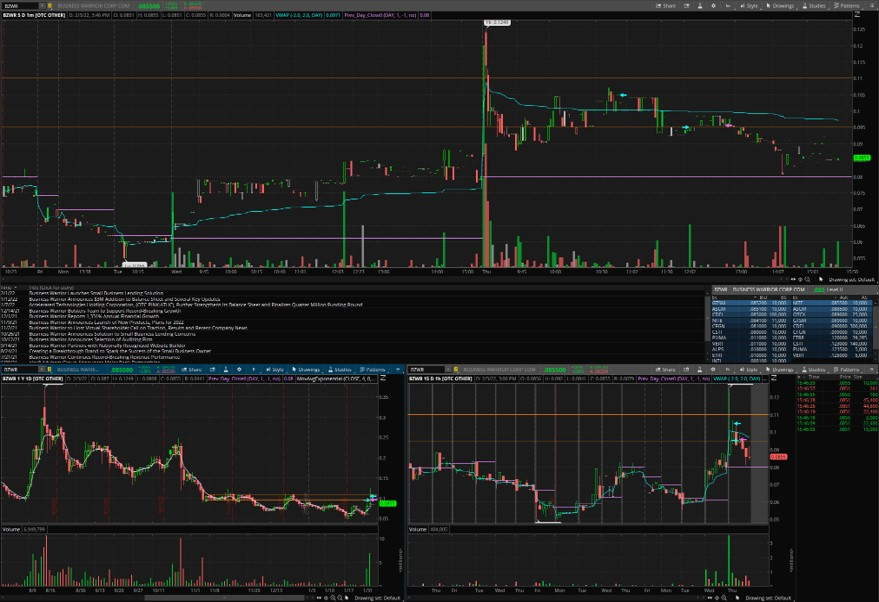The image size is (879, 602).
Task: Open Drawing set: Default under the top chart
Action: tap(852, 280)
